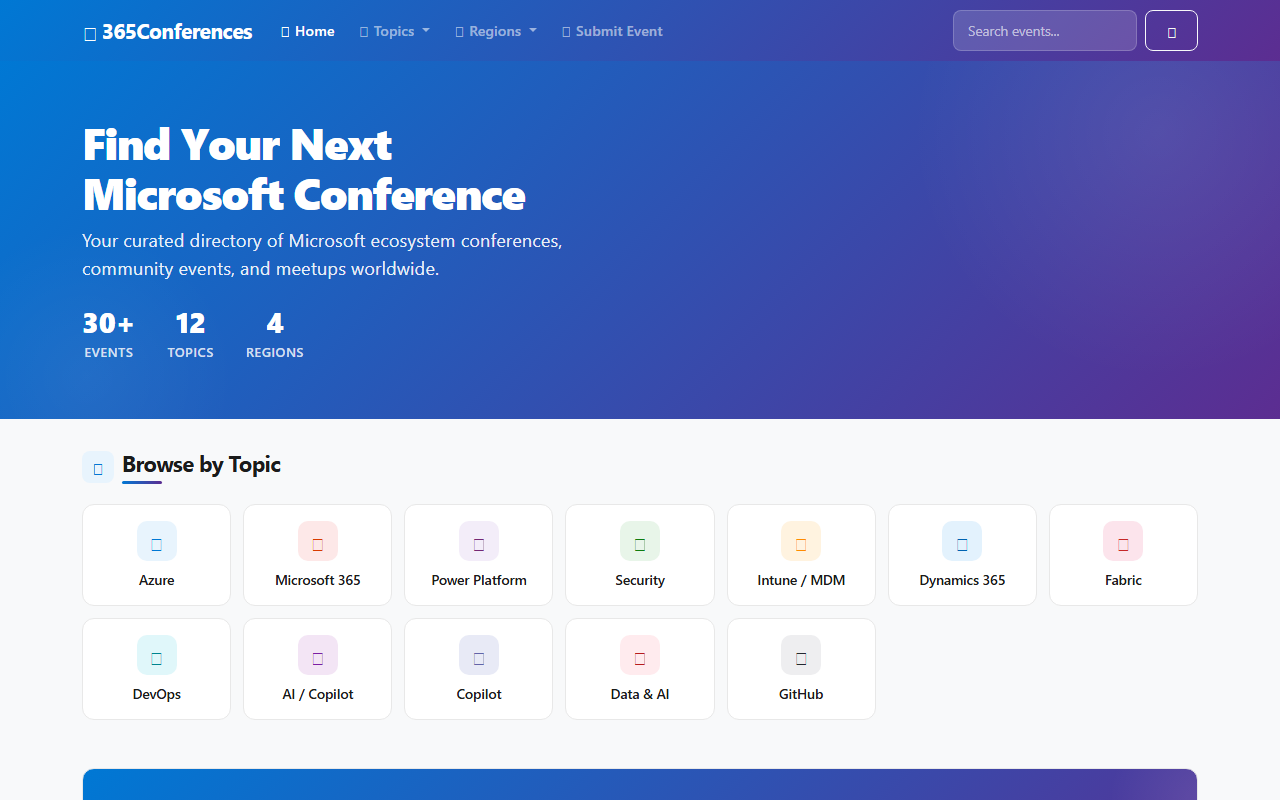1280x800 pixels.
Task: Click the Intune / MDM card label
Action: (x=801, y=580)
